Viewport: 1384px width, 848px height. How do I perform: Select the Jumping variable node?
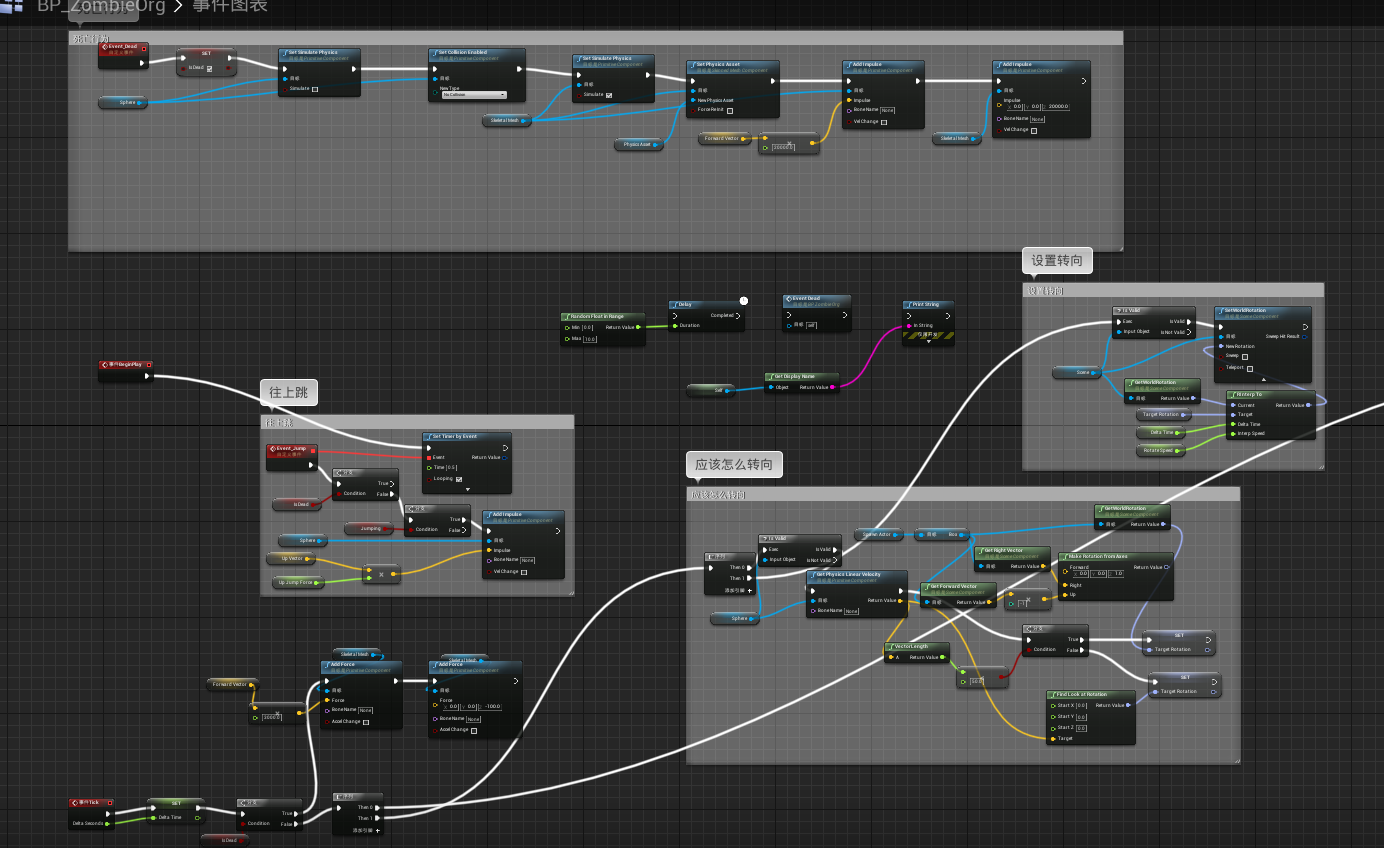pos(369,528)
